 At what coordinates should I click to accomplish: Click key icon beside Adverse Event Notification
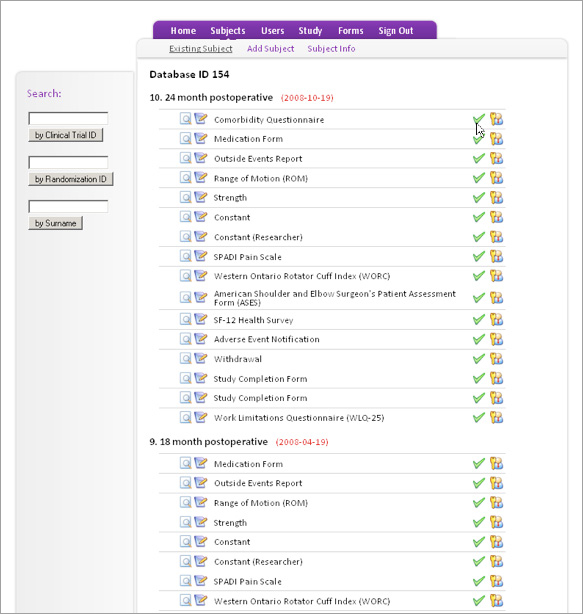point(496,339)
